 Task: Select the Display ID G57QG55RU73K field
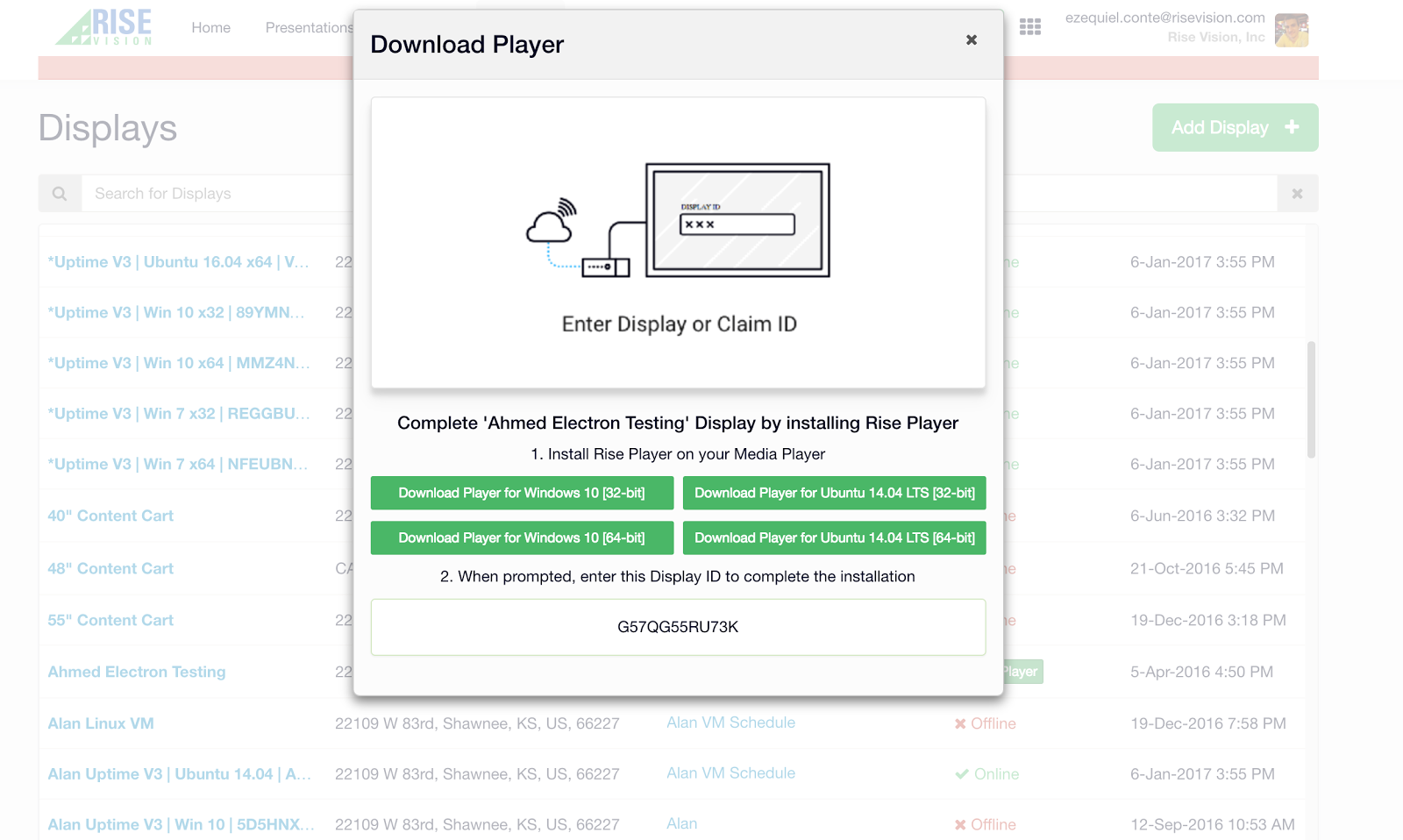pyautogui.click(x=678, y=627)
